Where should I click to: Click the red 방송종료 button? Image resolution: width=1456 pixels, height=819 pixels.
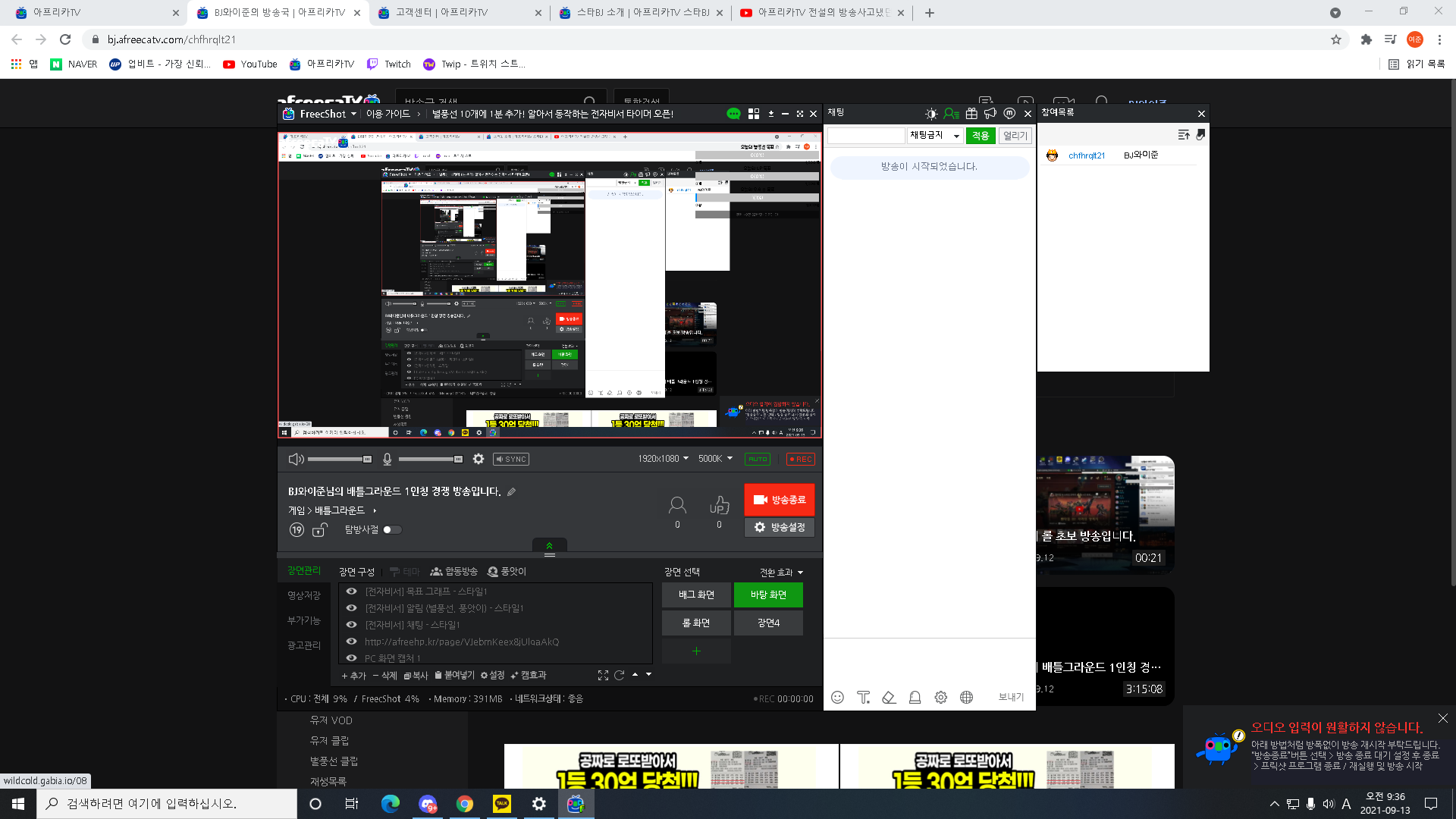tap(780, 500)
